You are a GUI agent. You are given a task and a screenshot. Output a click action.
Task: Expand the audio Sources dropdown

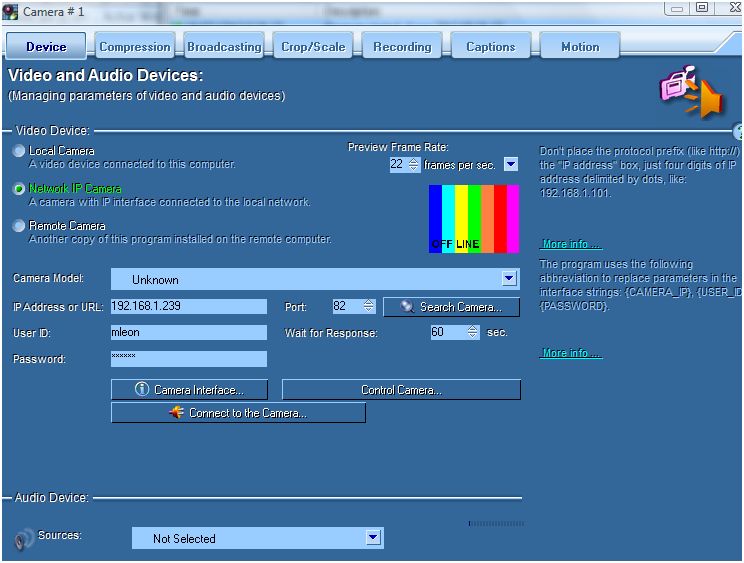click(373, 537)
